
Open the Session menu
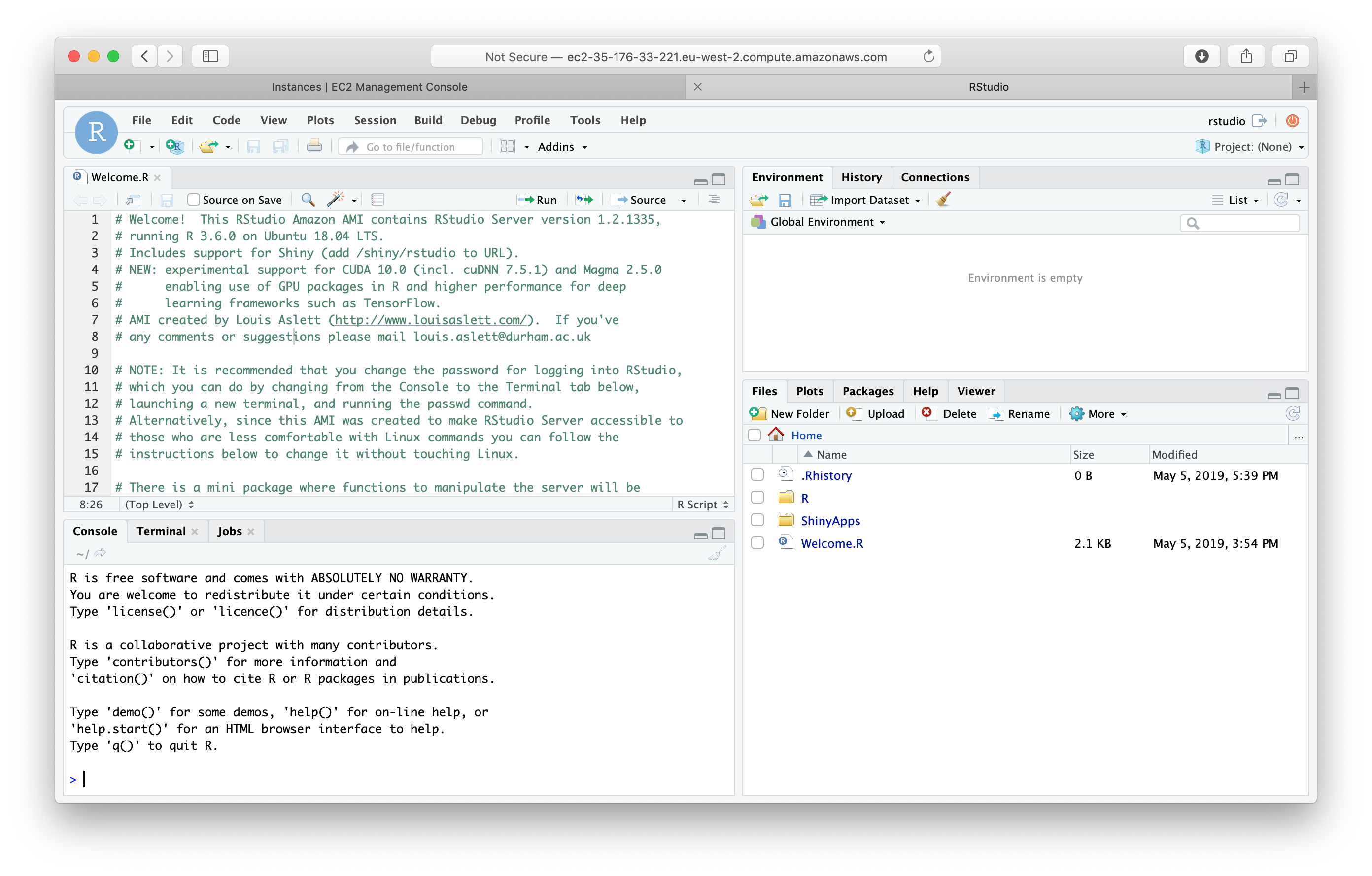375,120
